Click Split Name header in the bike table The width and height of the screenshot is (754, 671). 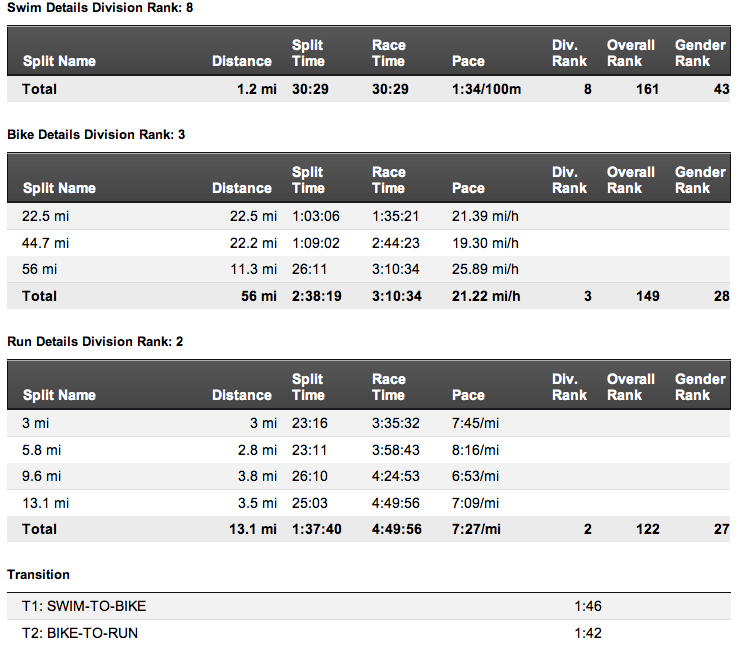[x=59, y=188]
